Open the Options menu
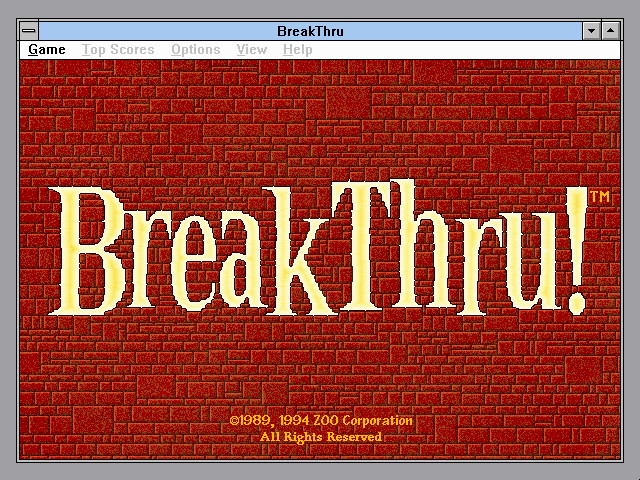This screenshot has height=480, width=640. (x=195, y=49)
